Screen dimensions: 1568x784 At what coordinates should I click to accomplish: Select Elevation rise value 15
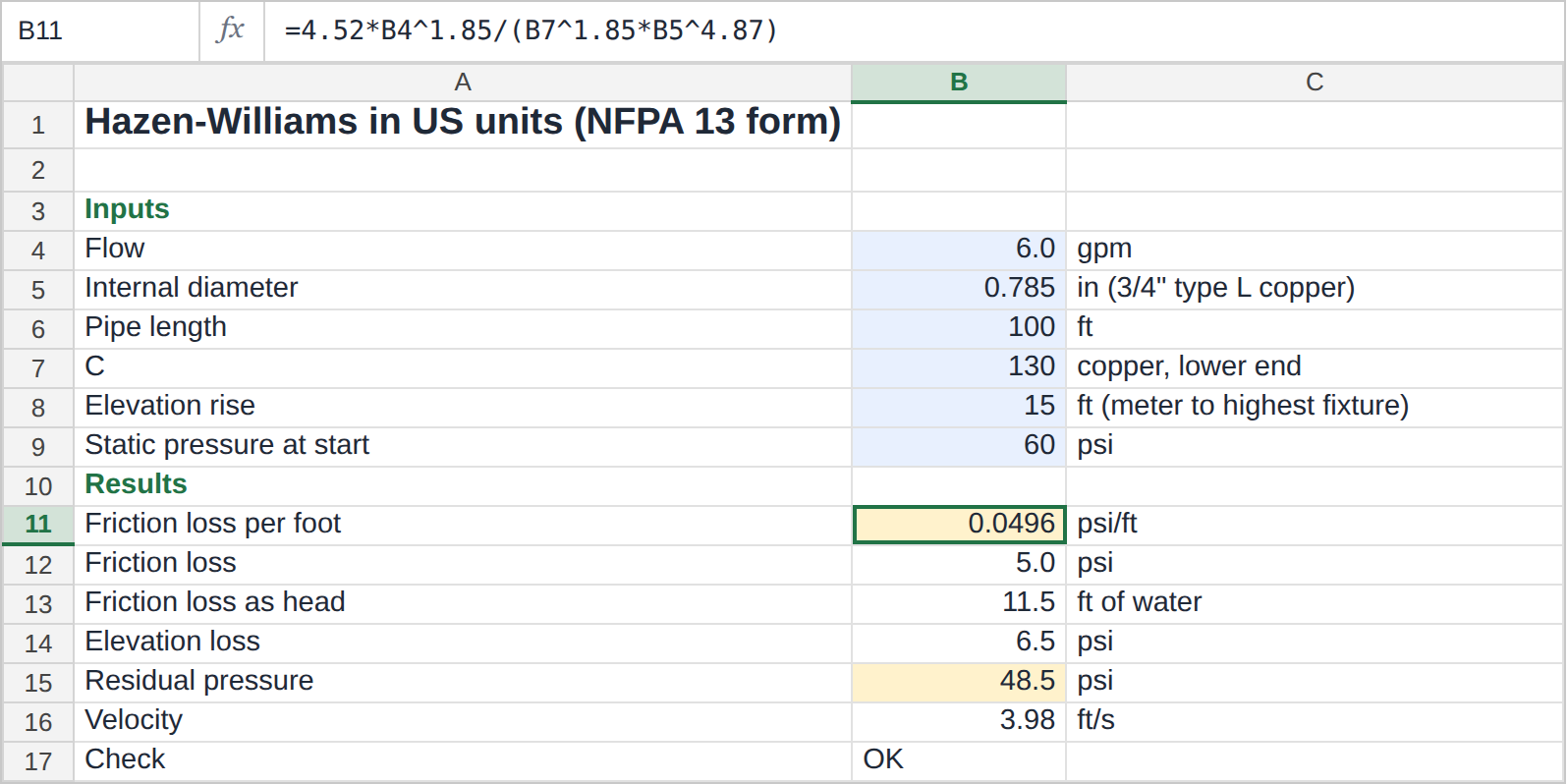tap(959, 408)
